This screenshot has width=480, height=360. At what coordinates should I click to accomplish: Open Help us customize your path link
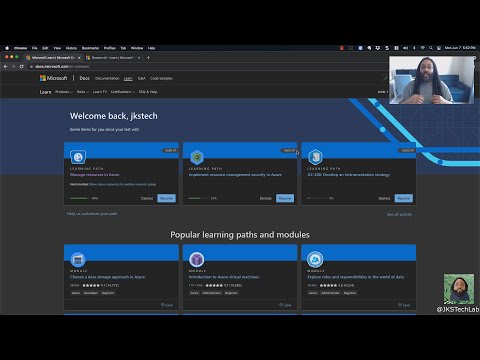92,214
